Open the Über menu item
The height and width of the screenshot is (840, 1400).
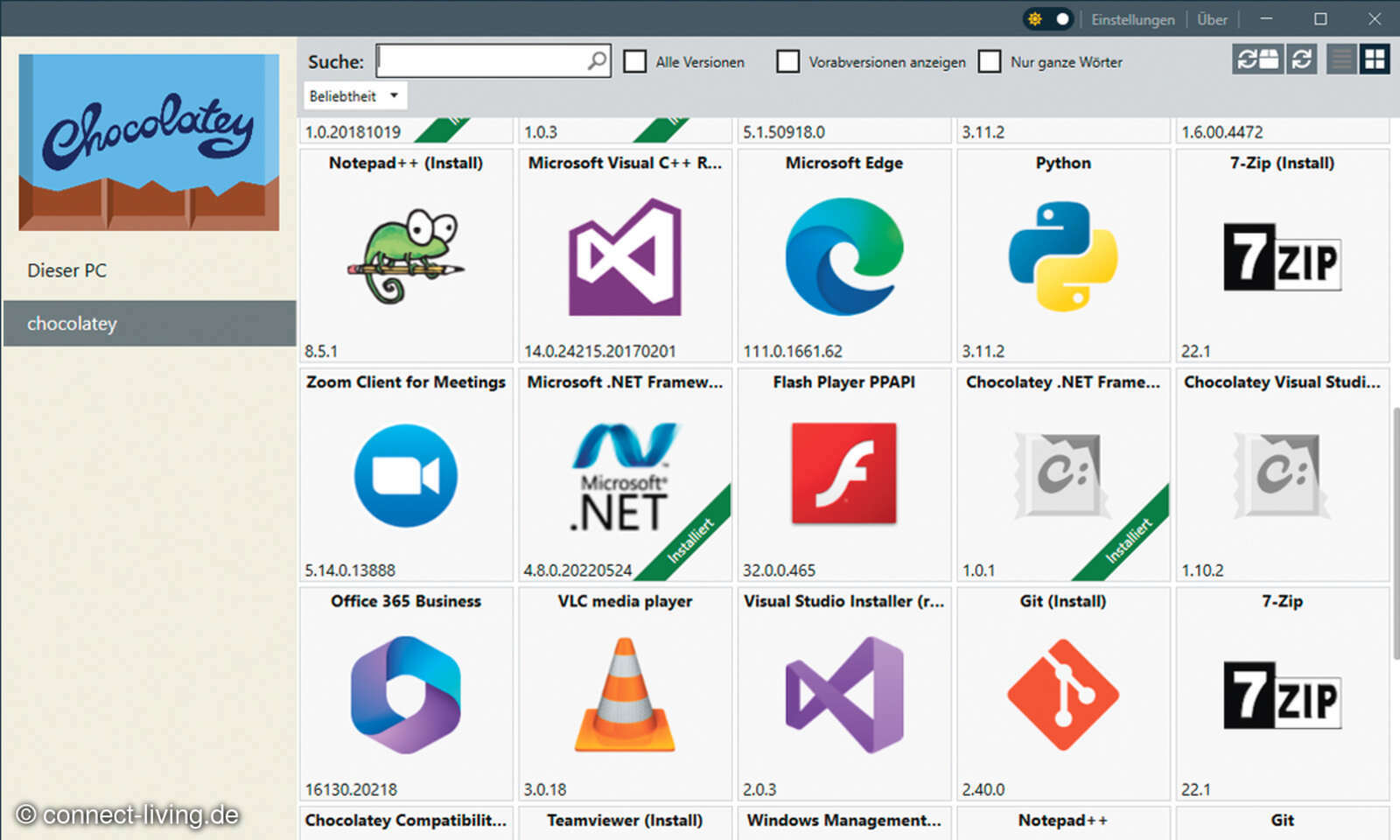(x=1213, y=19)
